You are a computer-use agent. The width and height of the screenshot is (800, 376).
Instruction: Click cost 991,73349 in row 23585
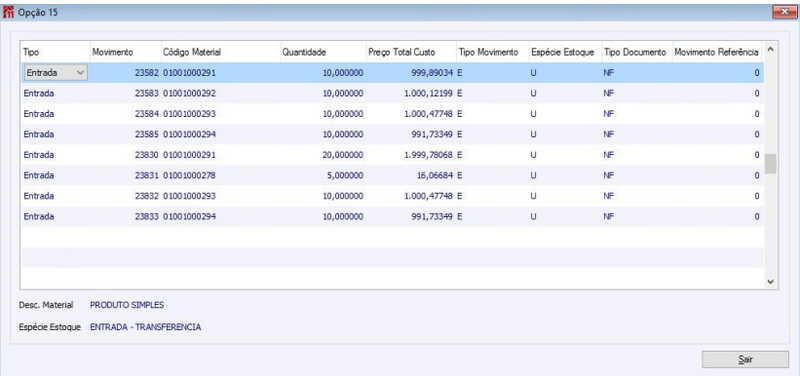pyautogui.click(x=432, y=134)
